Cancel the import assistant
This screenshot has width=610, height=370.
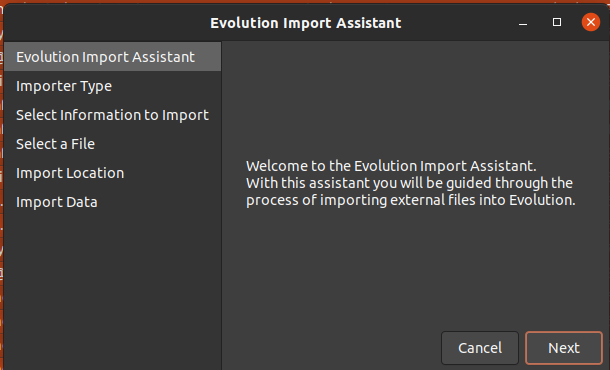[480, 348]
